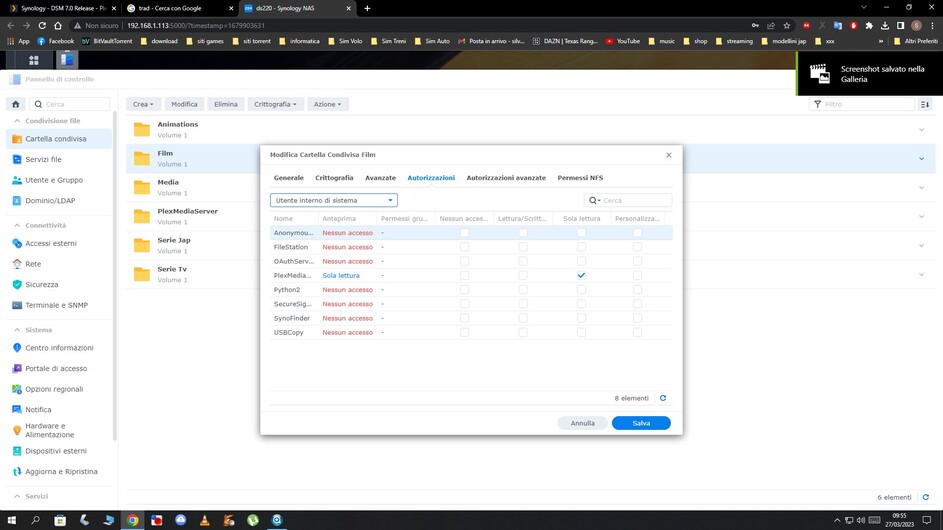Expand the Animations folder details
943x530 pixels.
921,130
